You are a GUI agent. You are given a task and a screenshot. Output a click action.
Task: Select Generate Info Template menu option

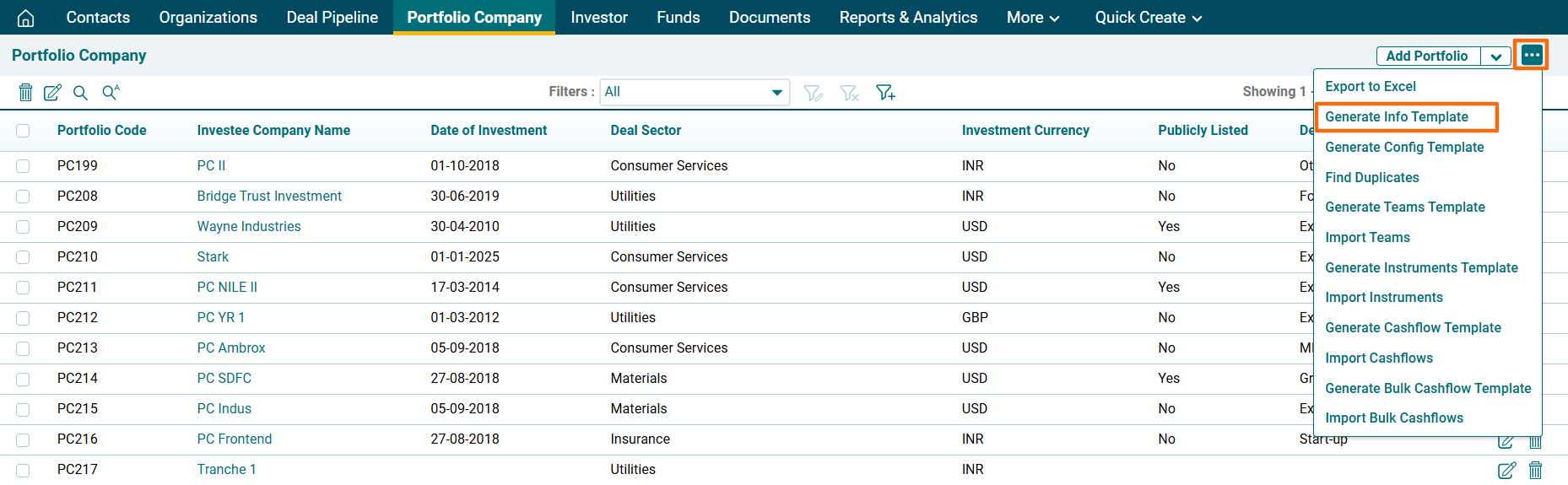point(1396,117)
